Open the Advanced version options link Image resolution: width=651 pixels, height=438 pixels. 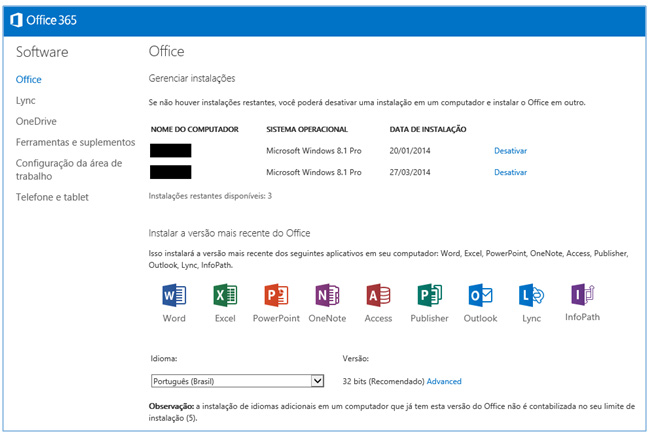pyautogui.click(x=444, y=381)
